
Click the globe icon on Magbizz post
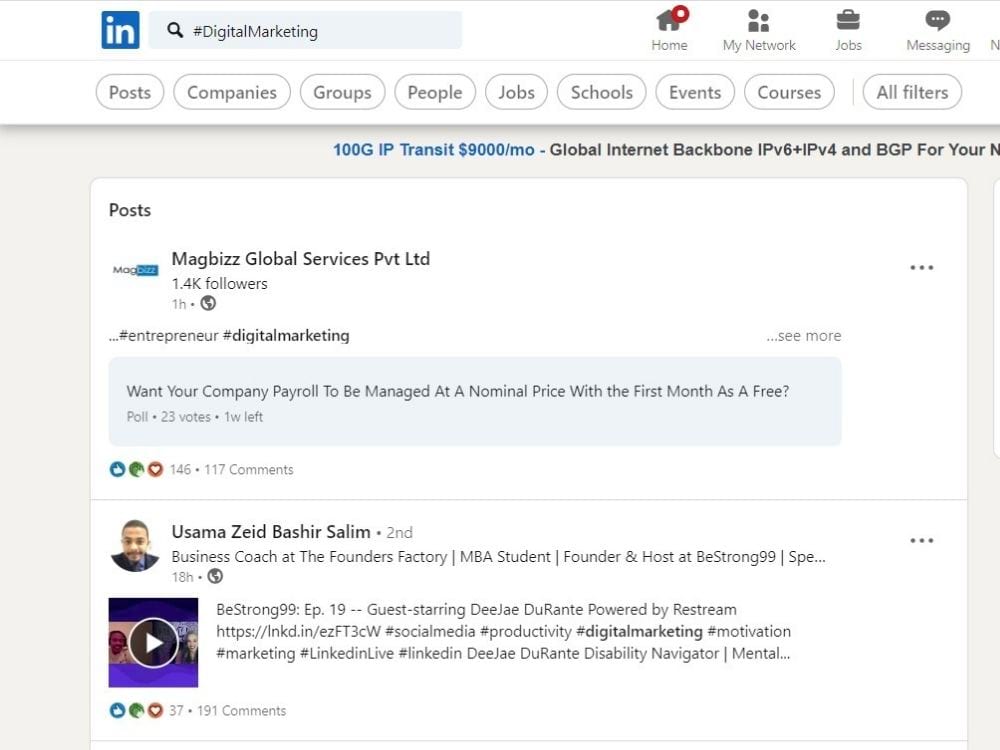(x=208, y=303)
